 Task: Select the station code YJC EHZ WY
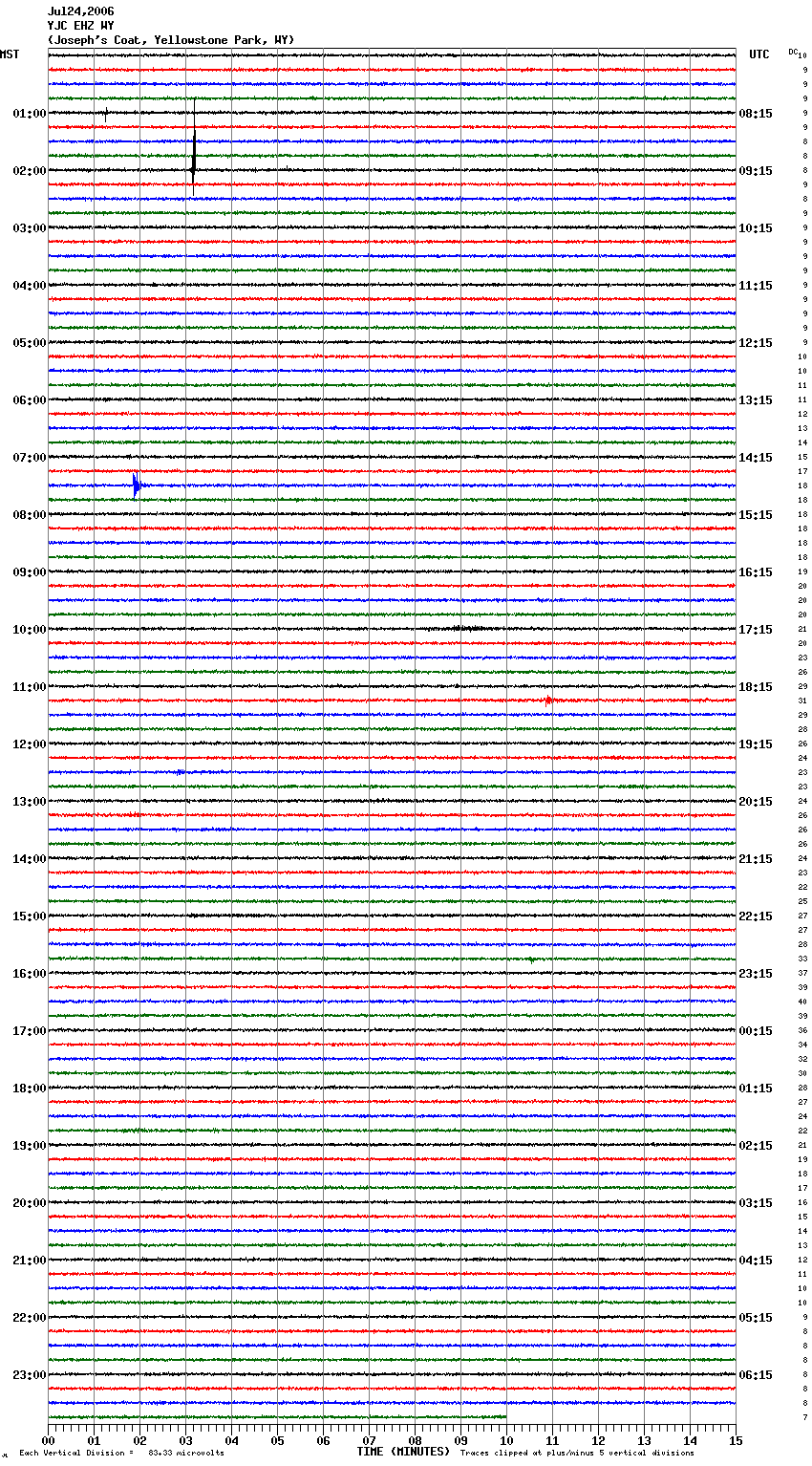pyautogui.click(x=80, y=26)
